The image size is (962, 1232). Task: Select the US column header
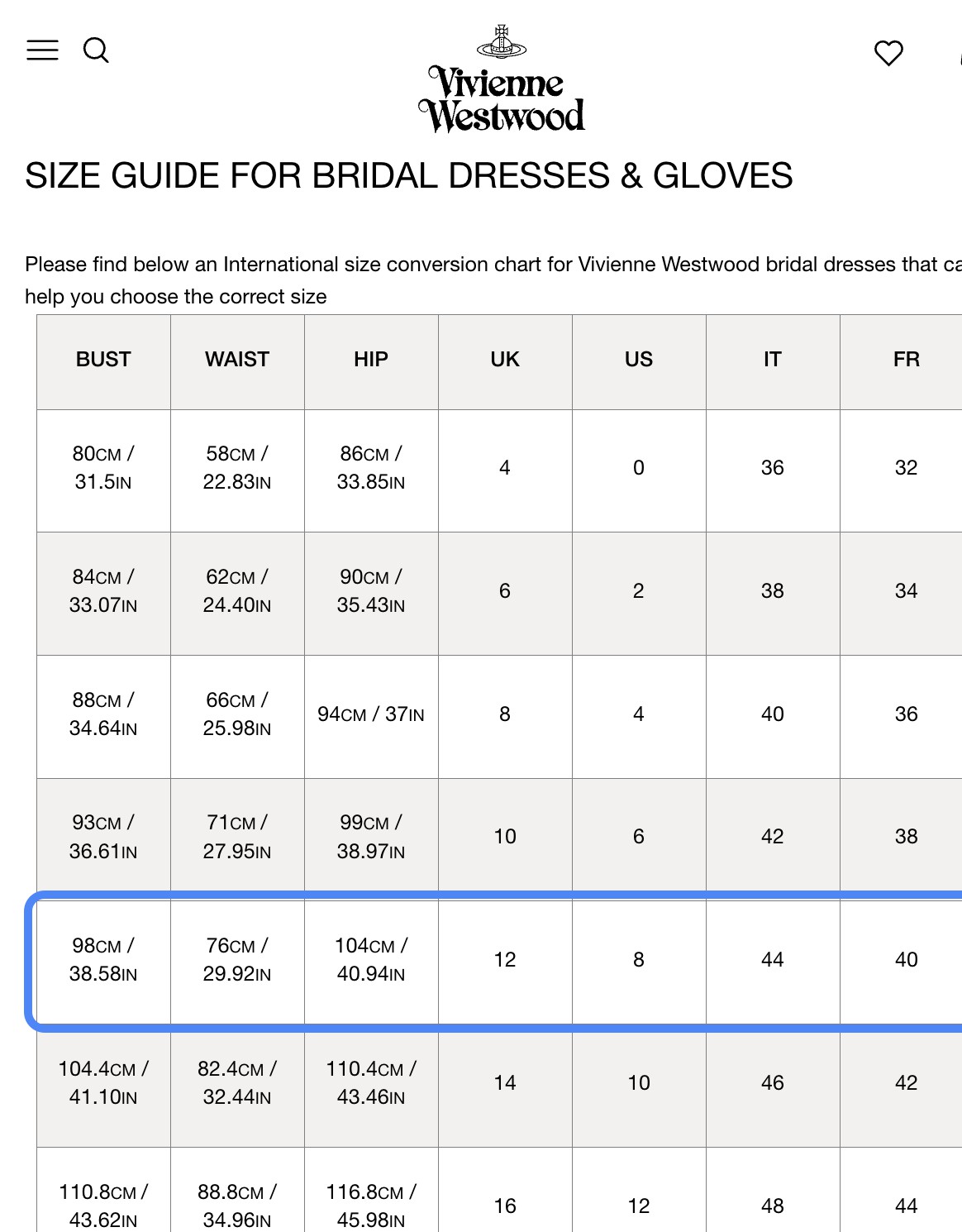pos(639,360)
